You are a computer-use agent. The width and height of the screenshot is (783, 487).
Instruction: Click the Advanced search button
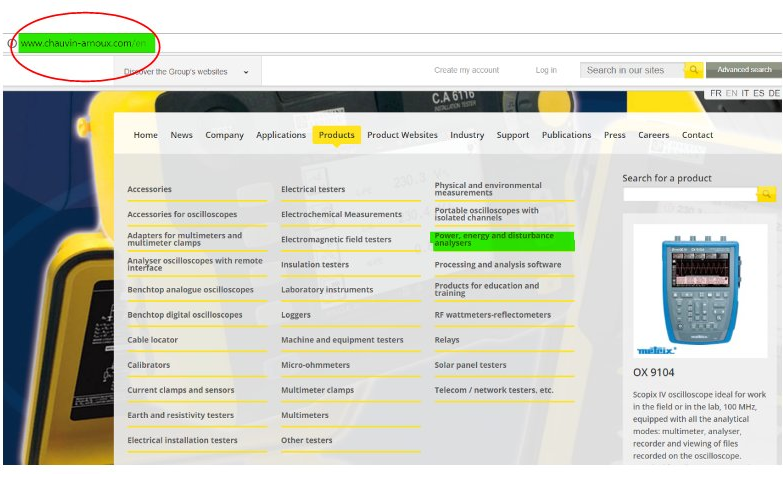coord(744,70)
